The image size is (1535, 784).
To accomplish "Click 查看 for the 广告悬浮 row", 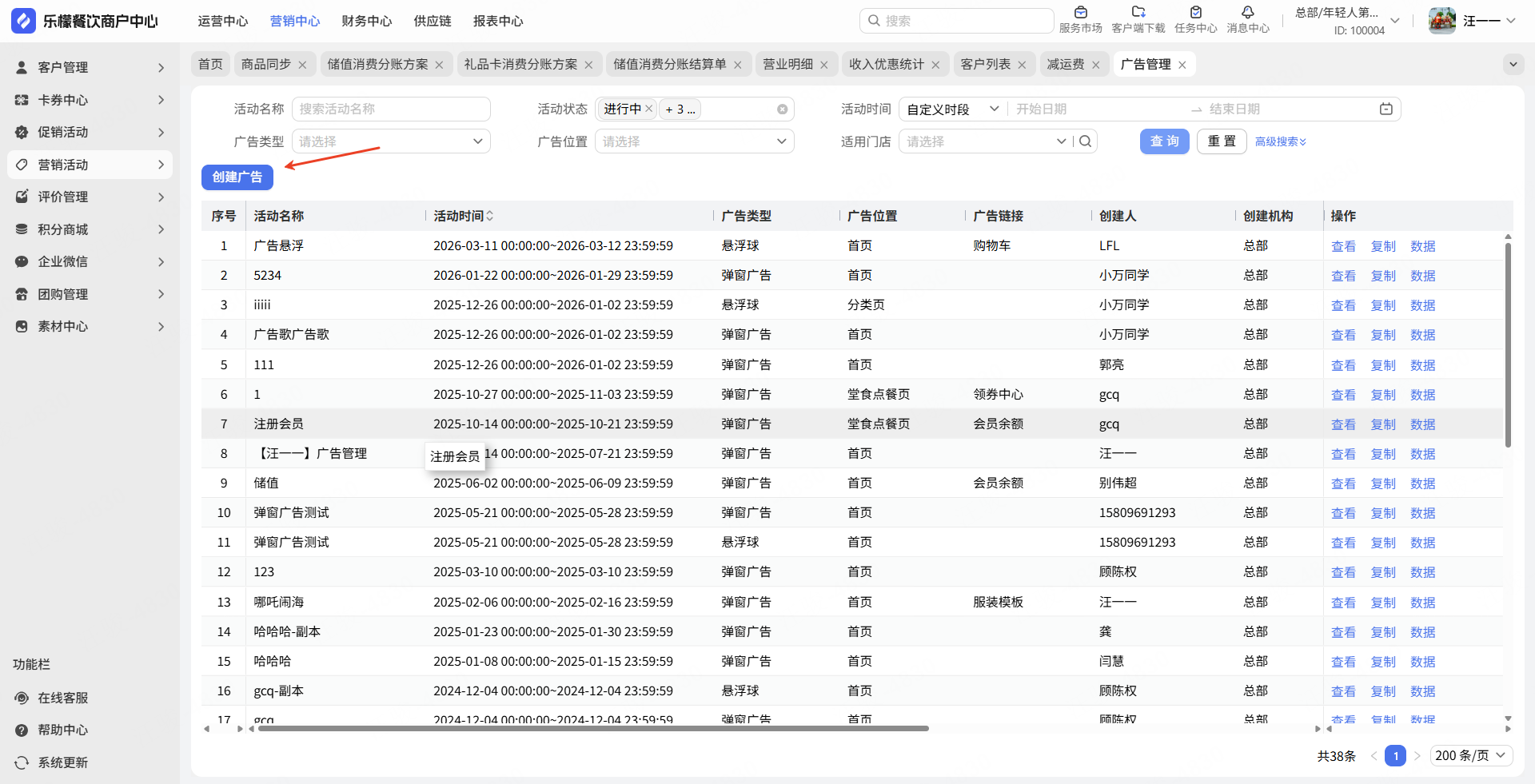I will coord(1342,246).
